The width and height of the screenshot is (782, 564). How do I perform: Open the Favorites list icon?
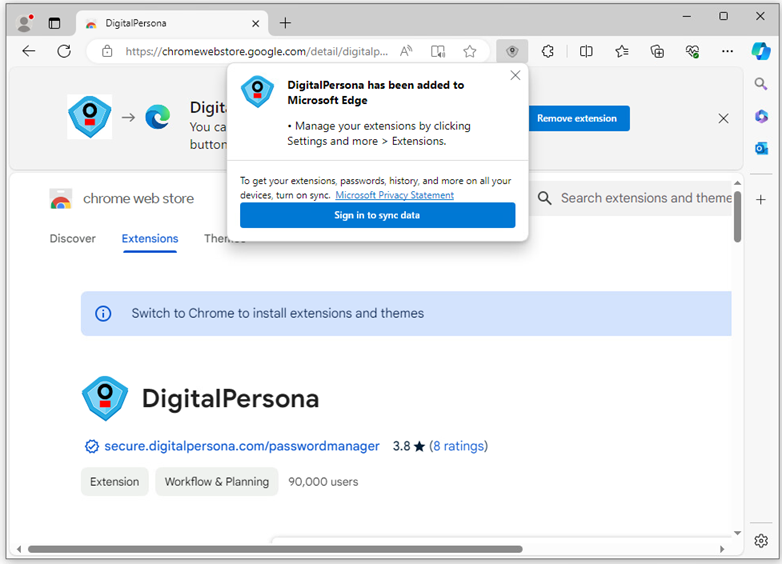[x=621, y=51]
